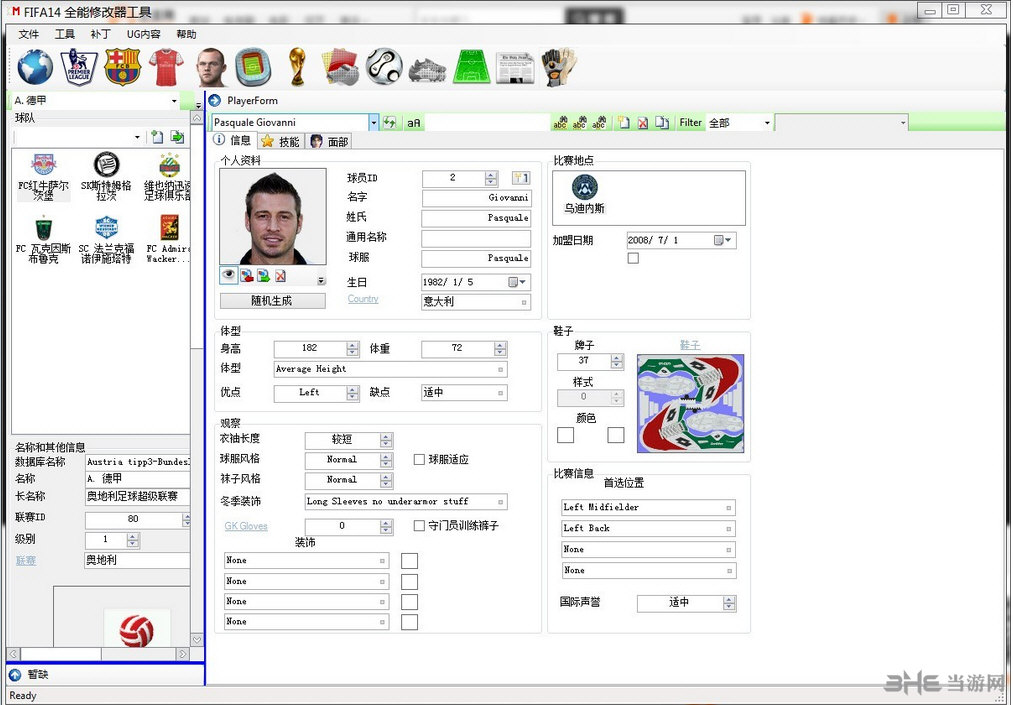This screenshot has width=1013, height=705.
Task: Open the newspaper icon in toolbar
Action: (x=515, y=68)
